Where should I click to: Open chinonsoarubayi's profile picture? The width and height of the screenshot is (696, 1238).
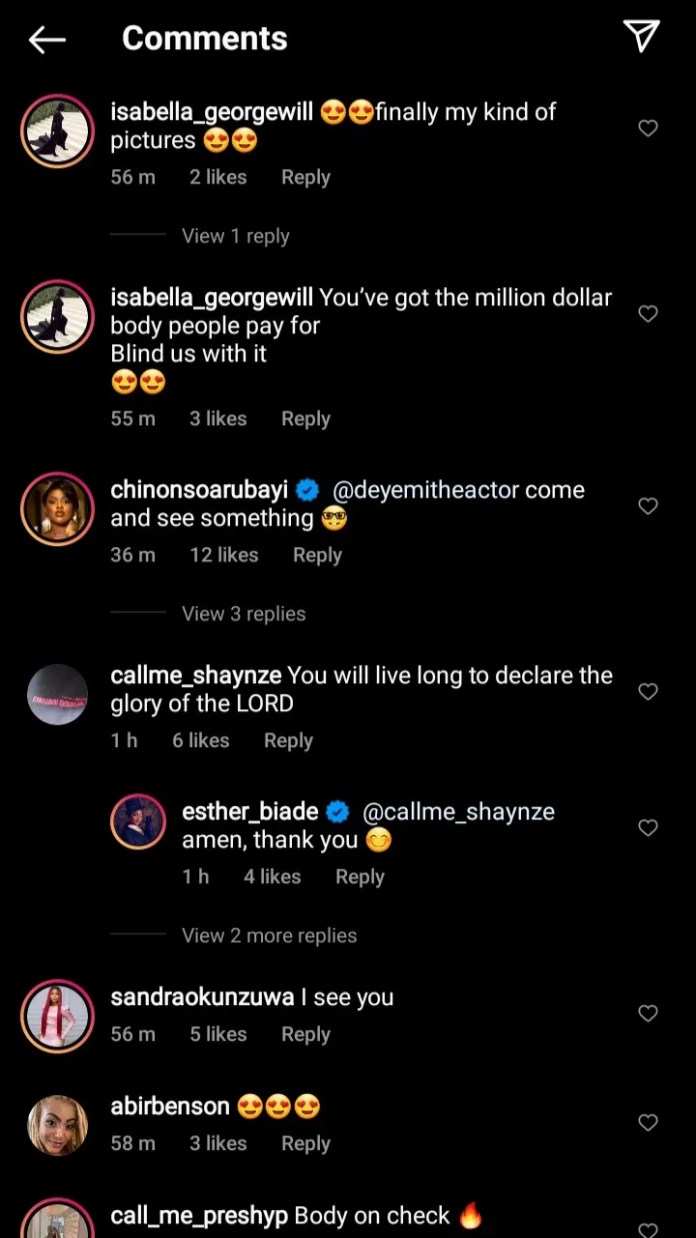[x=57, y=509]
